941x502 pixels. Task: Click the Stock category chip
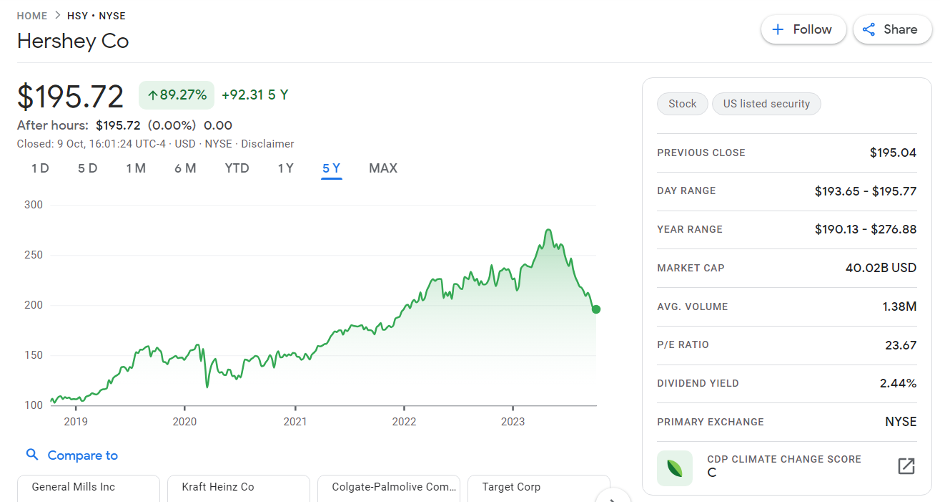coord(682,104)
